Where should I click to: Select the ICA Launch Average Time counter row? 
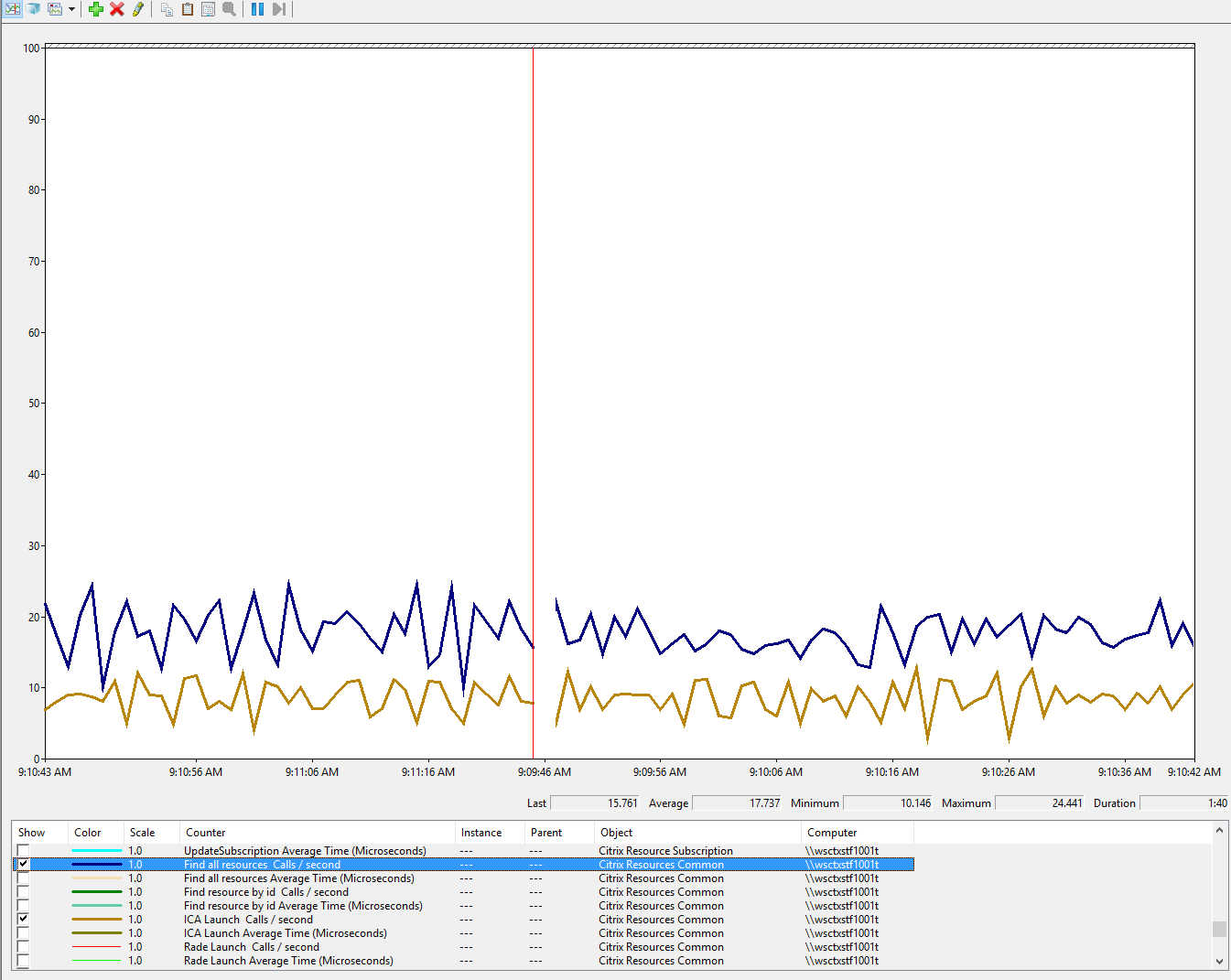285,933
